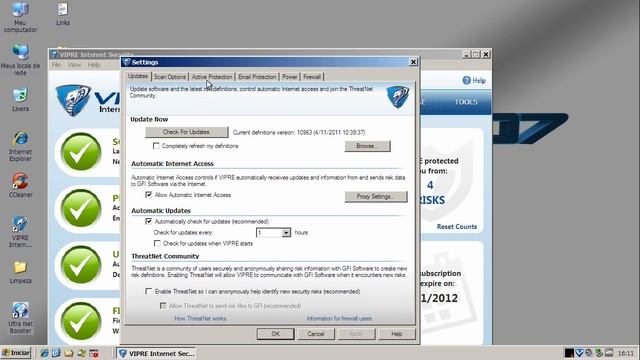Click the folder quick launch icon
The image size is (640, 360).
coord(69,353)
